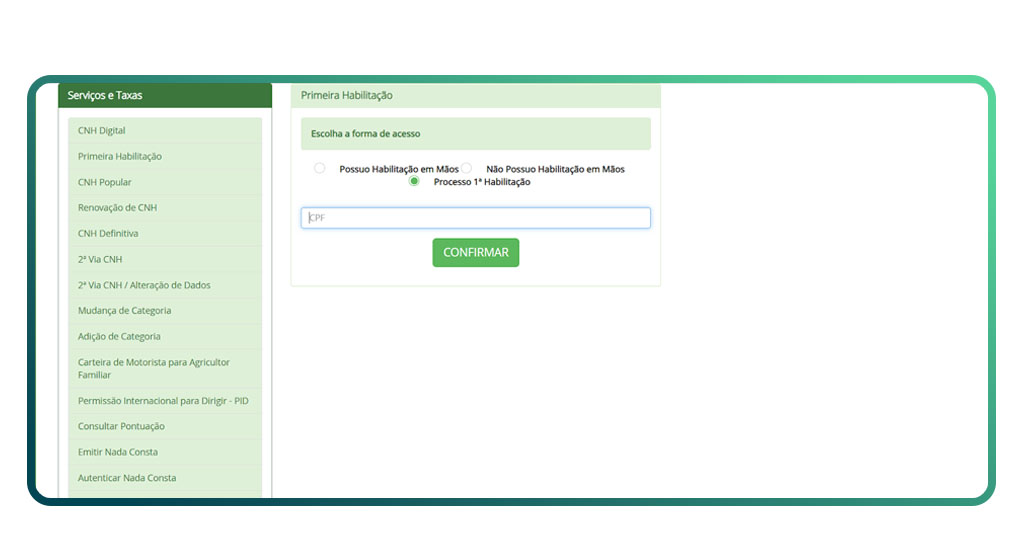
Task: Open the 2ª Via CNH option
Action: click(x=100, y=260)
